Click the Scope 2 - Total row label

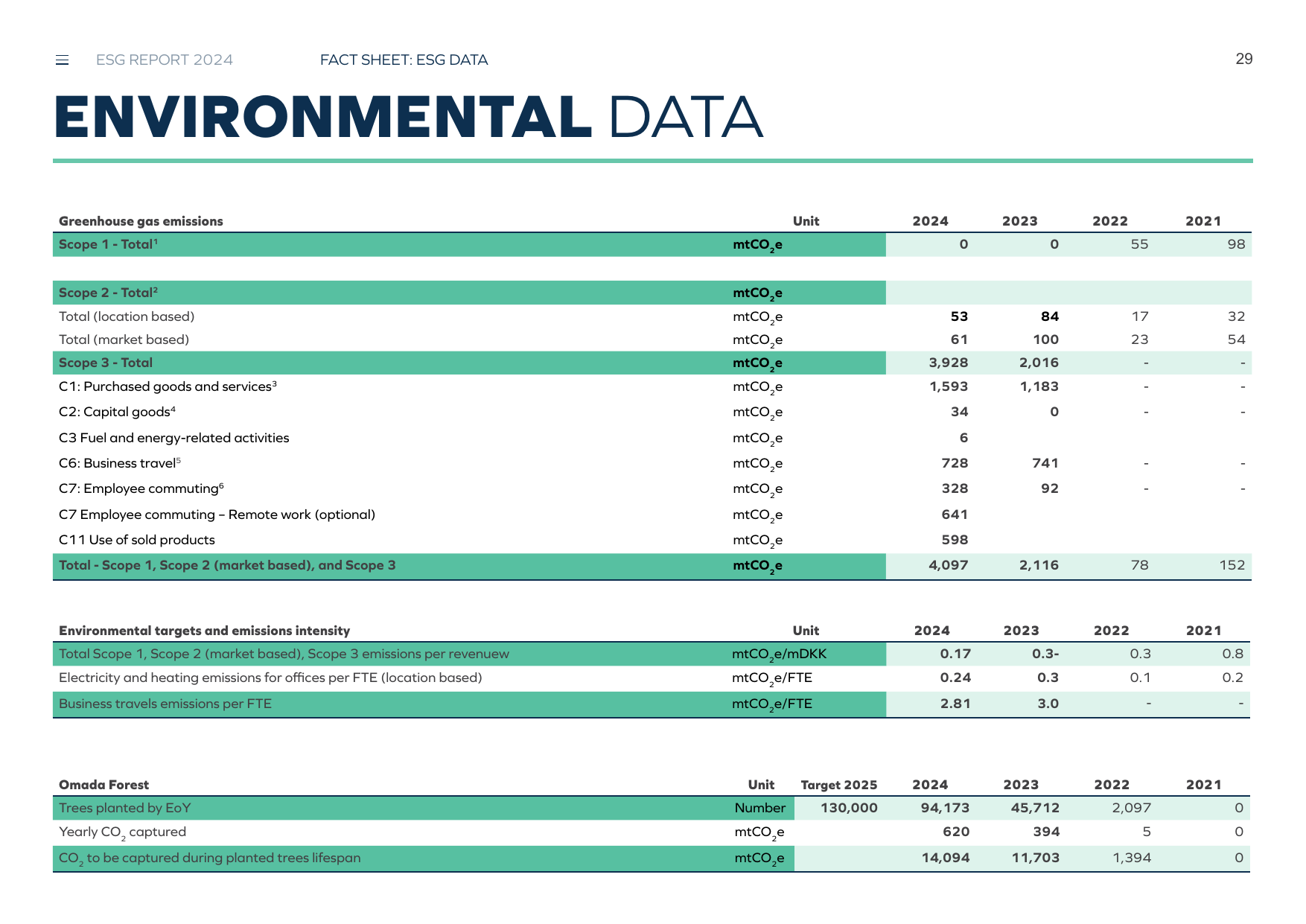click(x=108, y=293)
